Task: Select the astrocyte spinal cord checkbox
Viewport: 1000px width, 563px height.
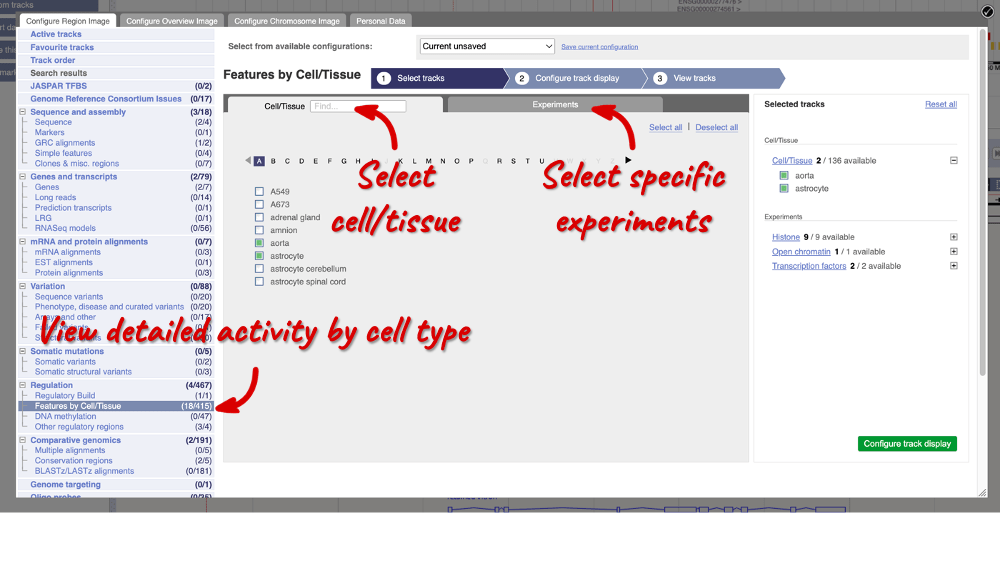Action: pyautogui.click(x=259, y=281)
